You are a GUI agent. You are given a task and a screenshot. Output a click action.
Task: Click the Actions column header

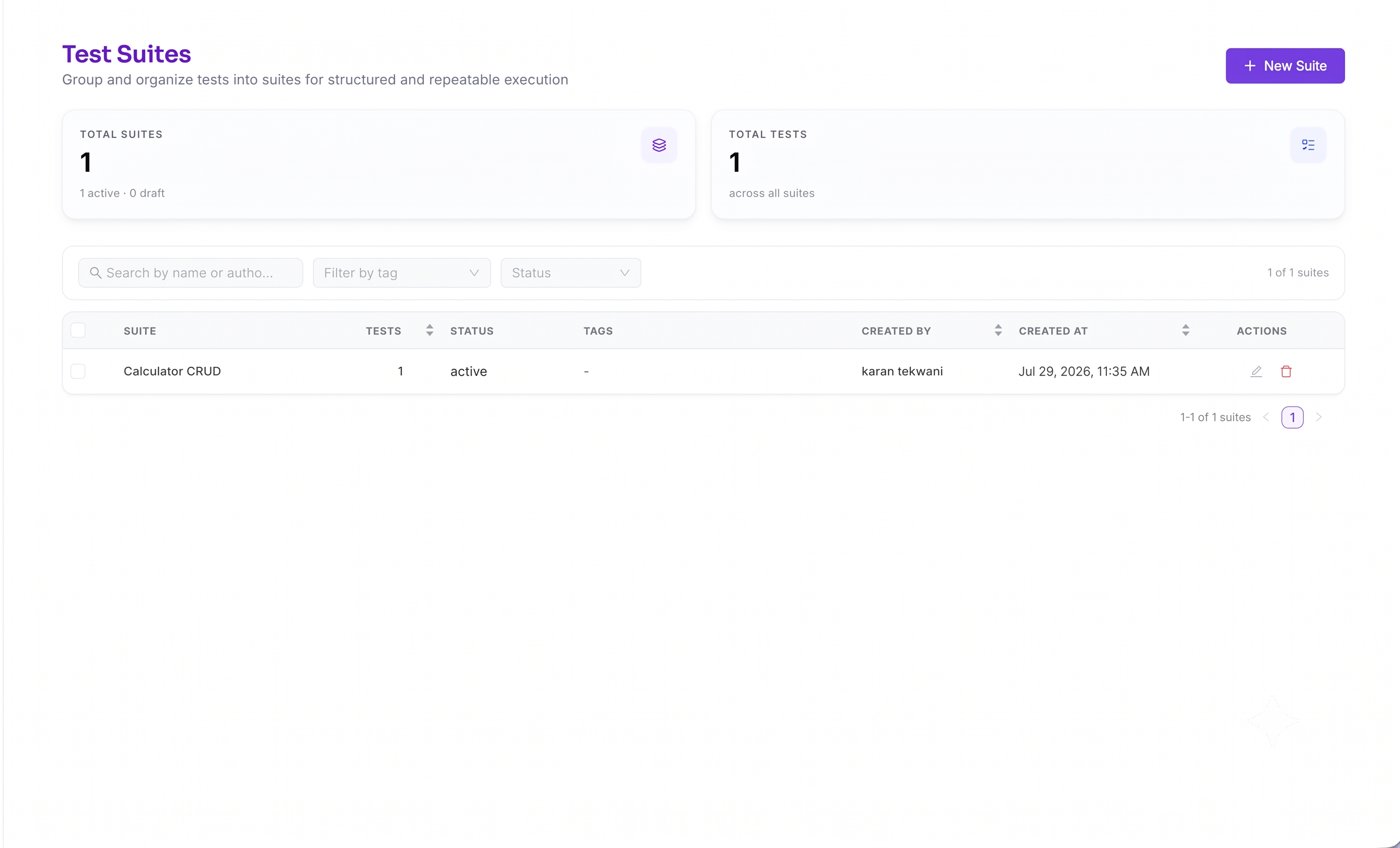point(1262,331)
